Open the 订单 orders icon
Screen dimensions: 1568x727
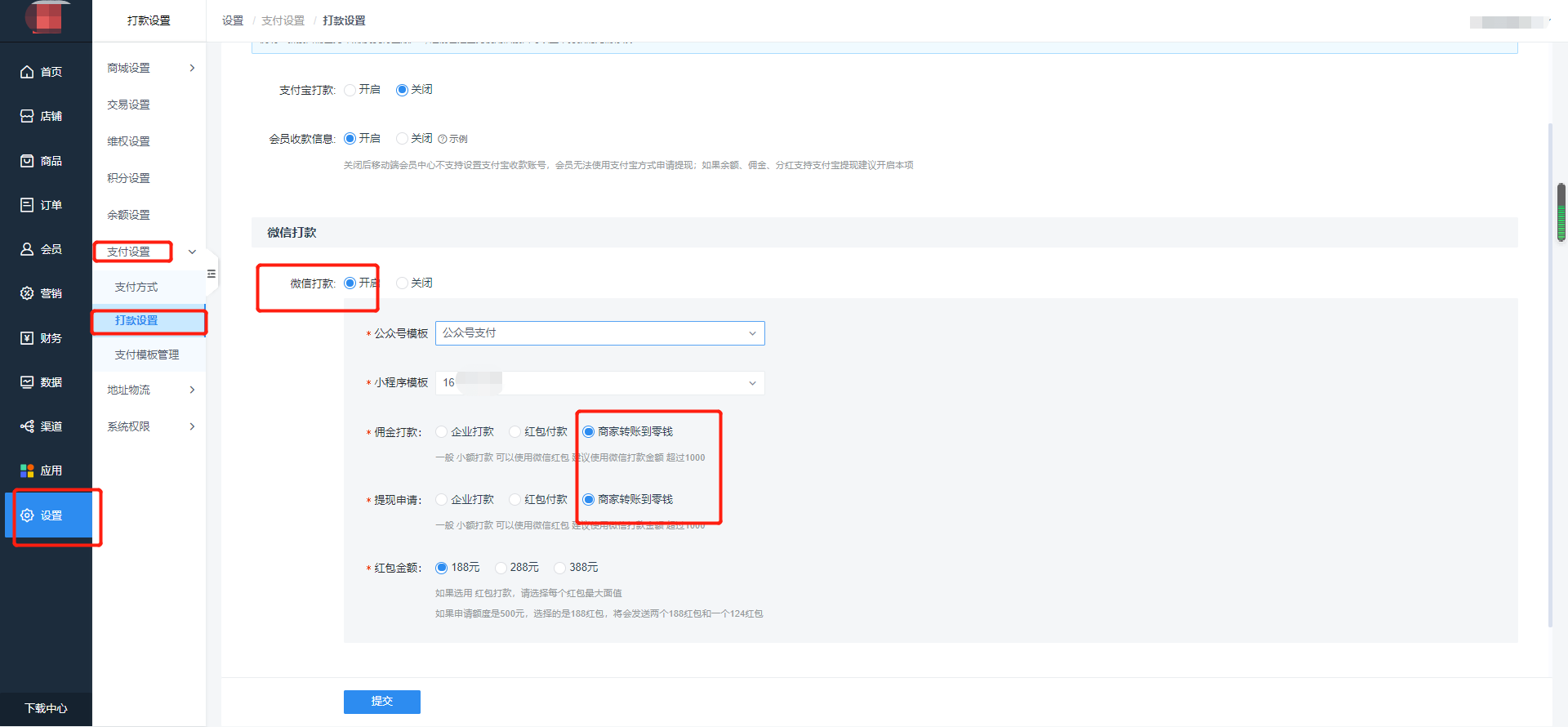click(x=27, y=205)
